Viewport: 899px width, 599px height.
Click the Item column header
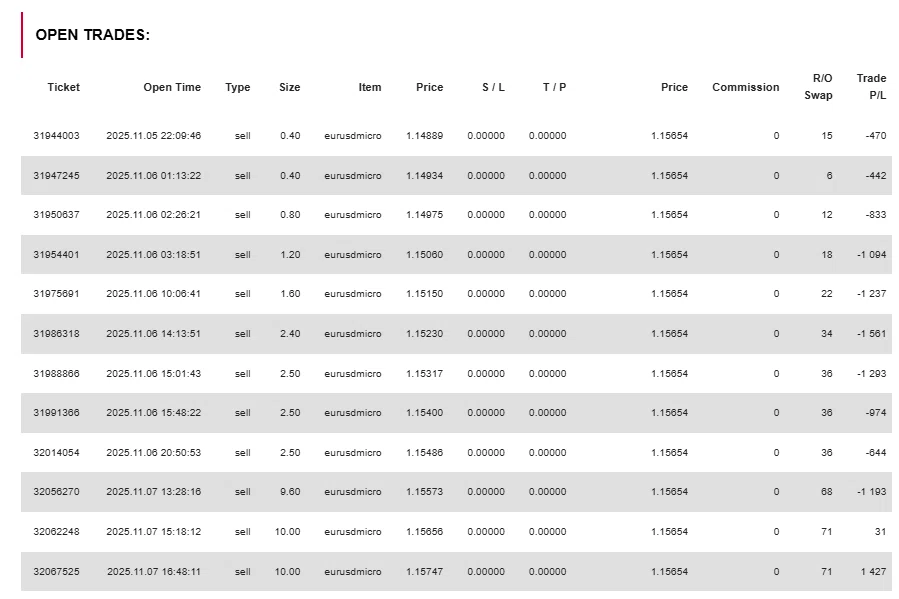[370, 87]
